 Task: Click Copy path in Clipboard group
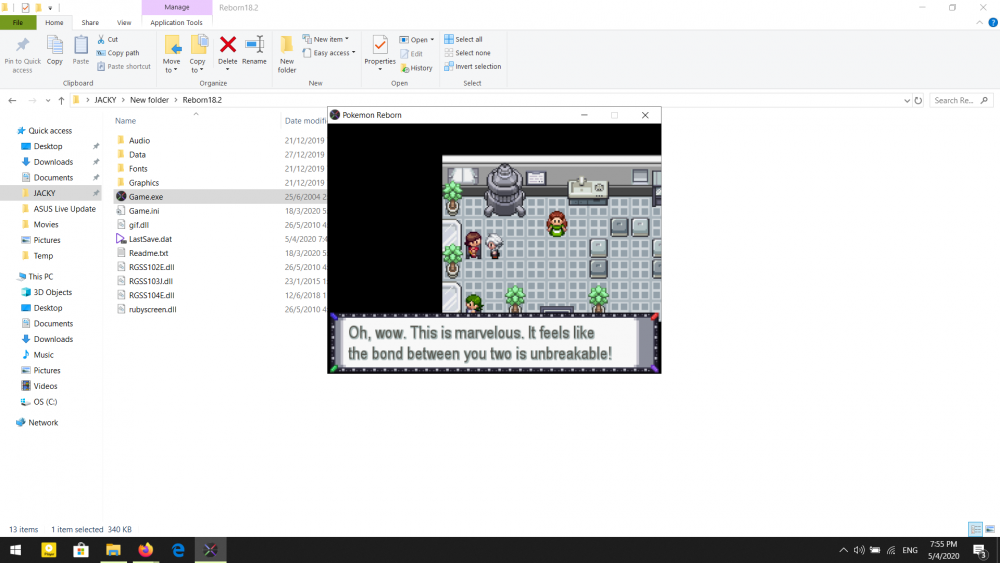pos(118,53)
